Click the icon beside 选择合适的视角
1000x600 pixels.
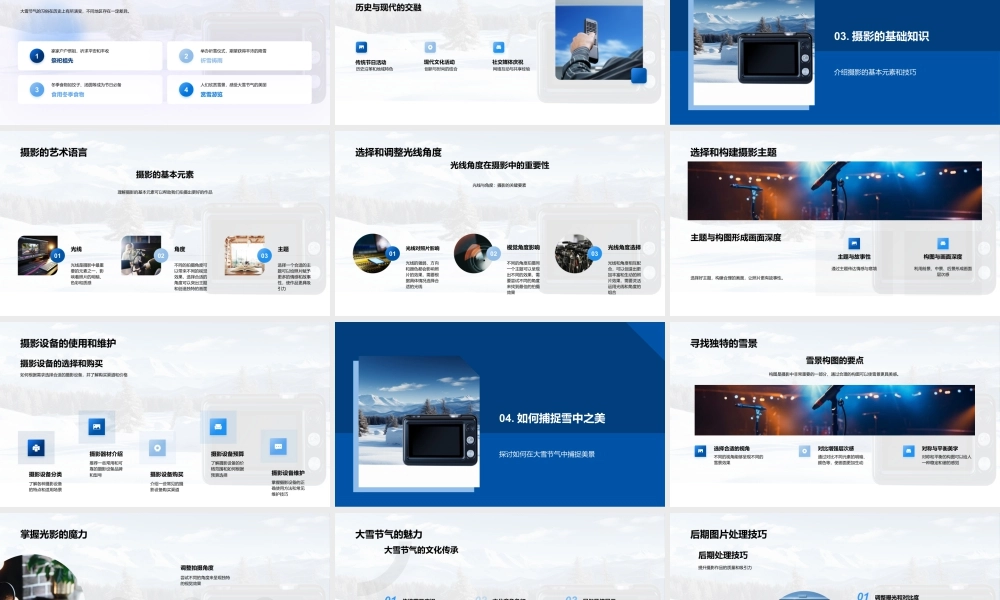click(x=700, y=451)
